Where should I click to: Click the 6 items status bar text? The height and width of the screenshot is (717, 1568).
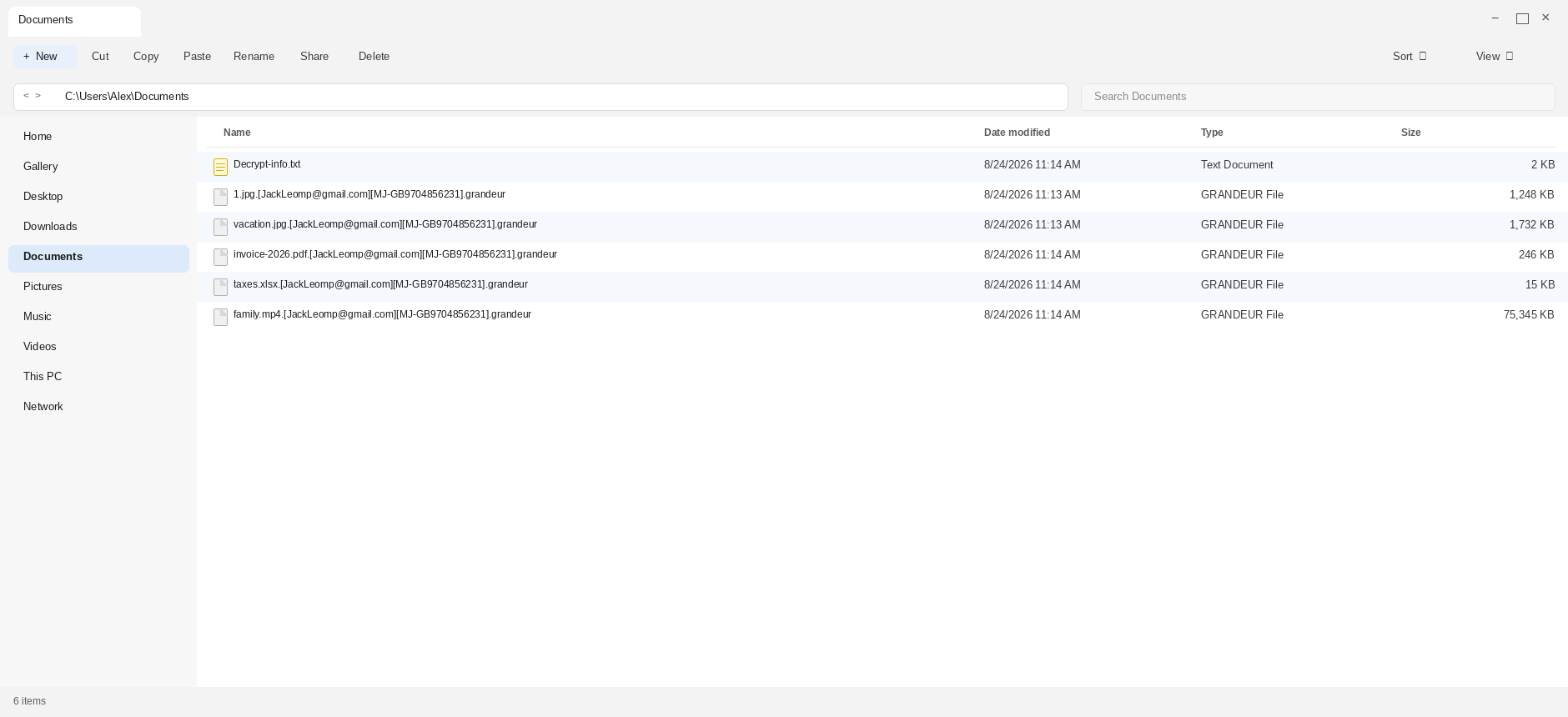29,701
